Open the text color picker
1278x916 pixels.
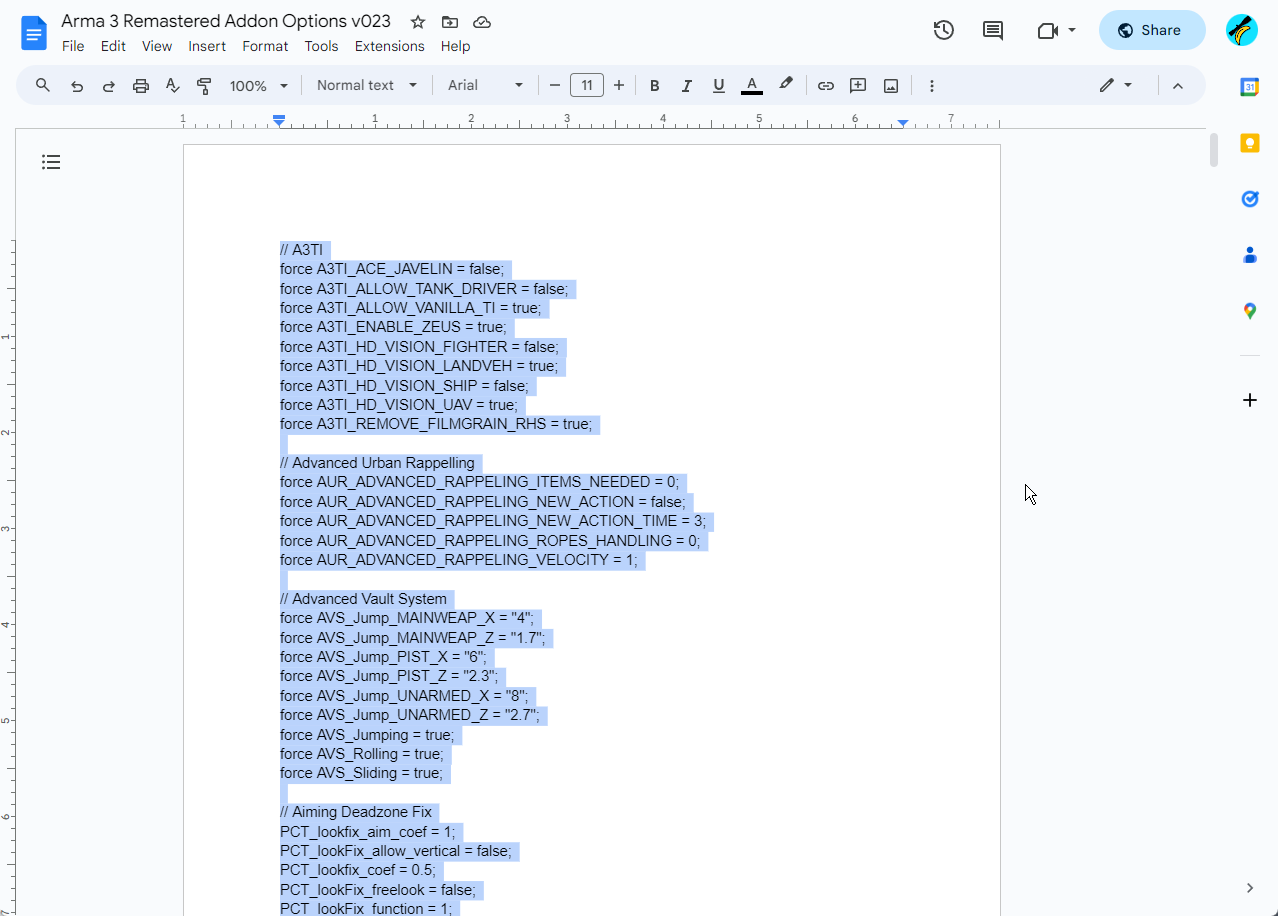point(752,86)
